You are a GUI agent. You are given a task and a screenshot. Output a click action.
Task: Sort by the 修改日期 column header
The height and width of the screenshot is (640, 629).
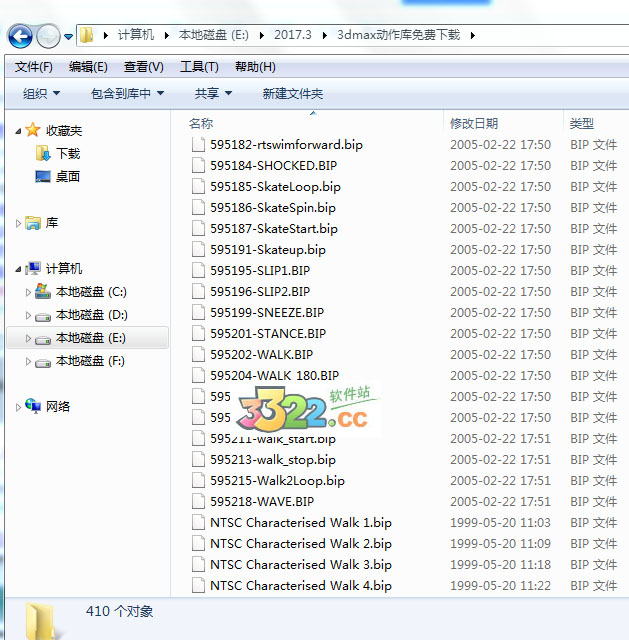coord(473,123)
